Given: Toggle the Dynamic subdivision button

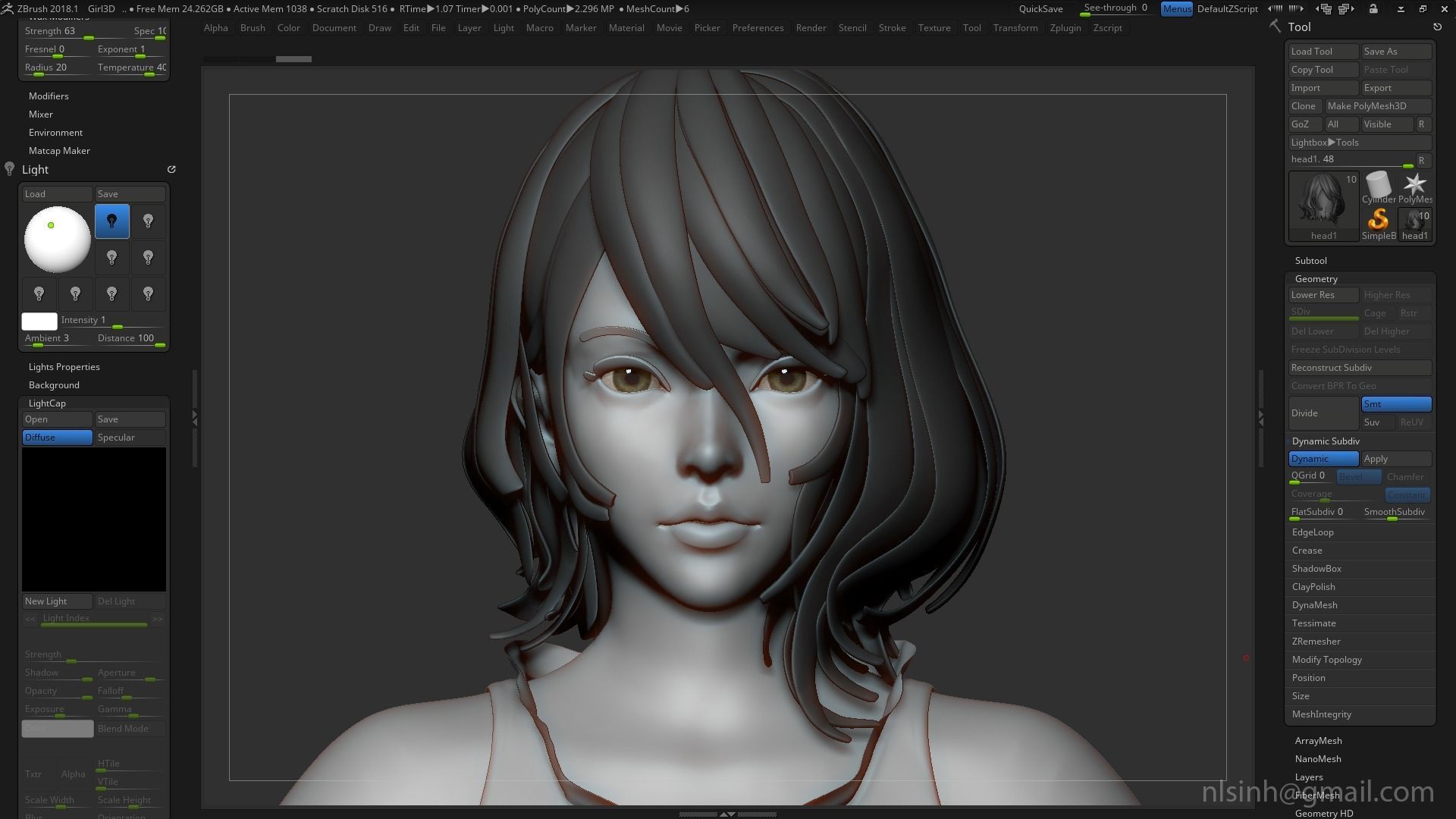Looking at the screenshot, I should click(x=1323, y=459).
